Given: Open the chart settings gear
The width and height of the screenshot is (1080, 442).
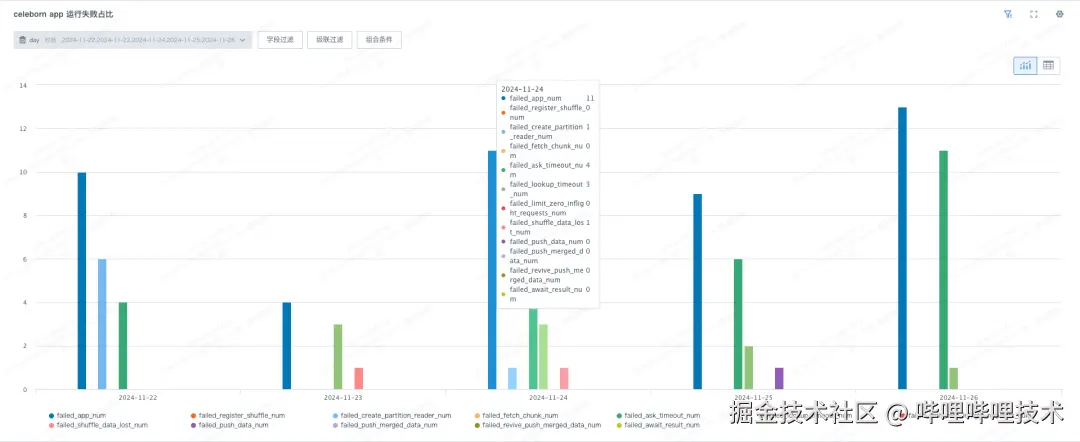Looking at the screenshot, I should point(1060,14).
